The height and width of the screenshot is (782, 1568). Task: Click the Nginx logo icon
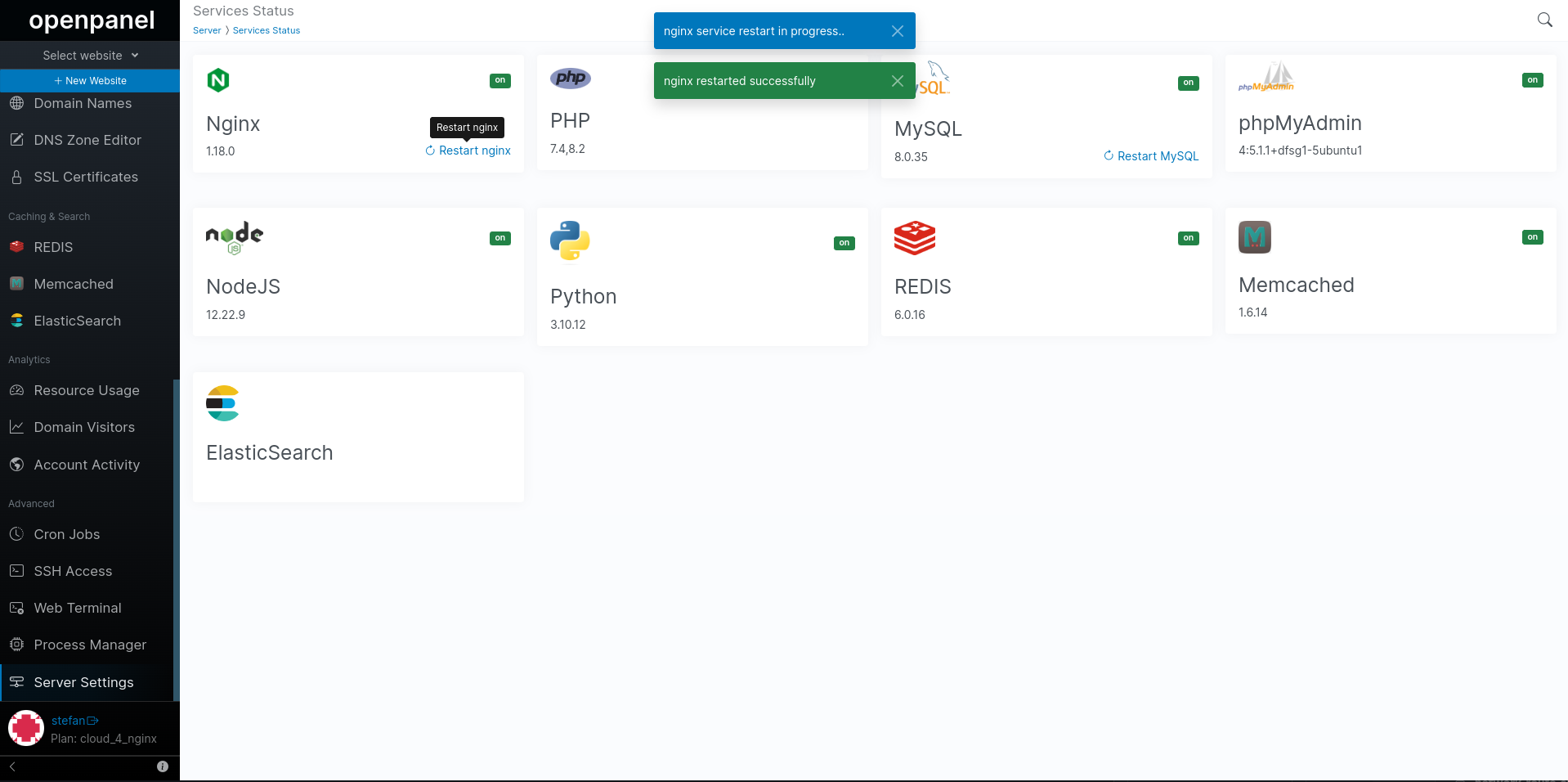click(218, 80)
